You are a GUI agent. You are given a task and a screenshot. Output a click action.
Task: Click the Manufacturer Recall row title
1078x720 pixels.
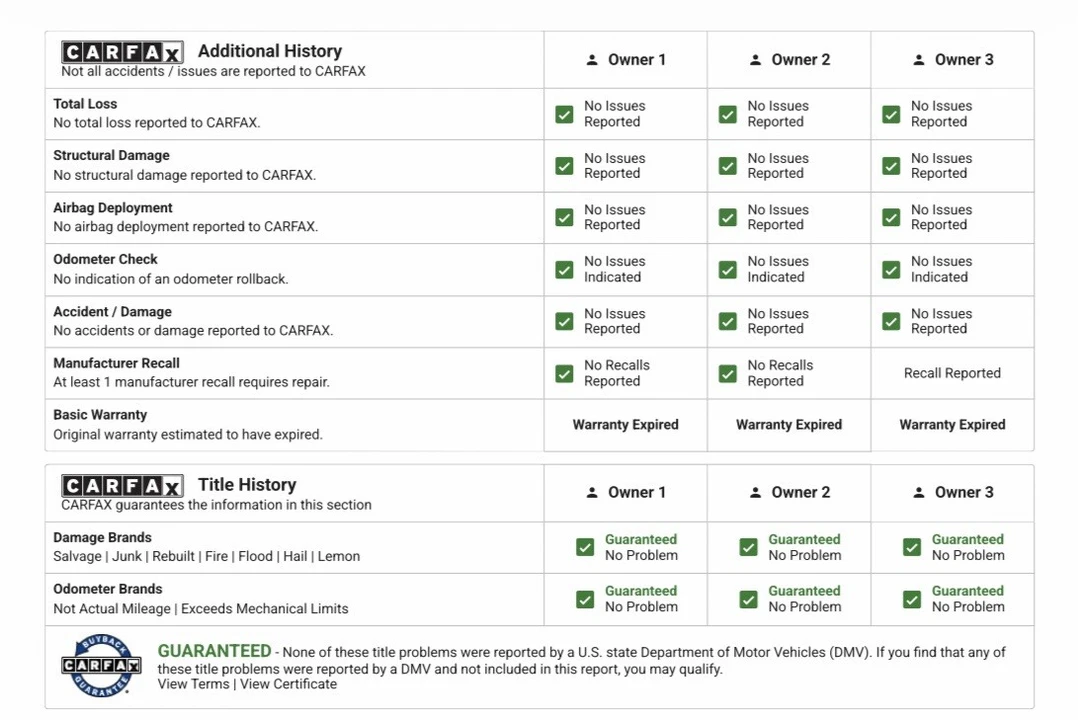[x=116, y=363]
